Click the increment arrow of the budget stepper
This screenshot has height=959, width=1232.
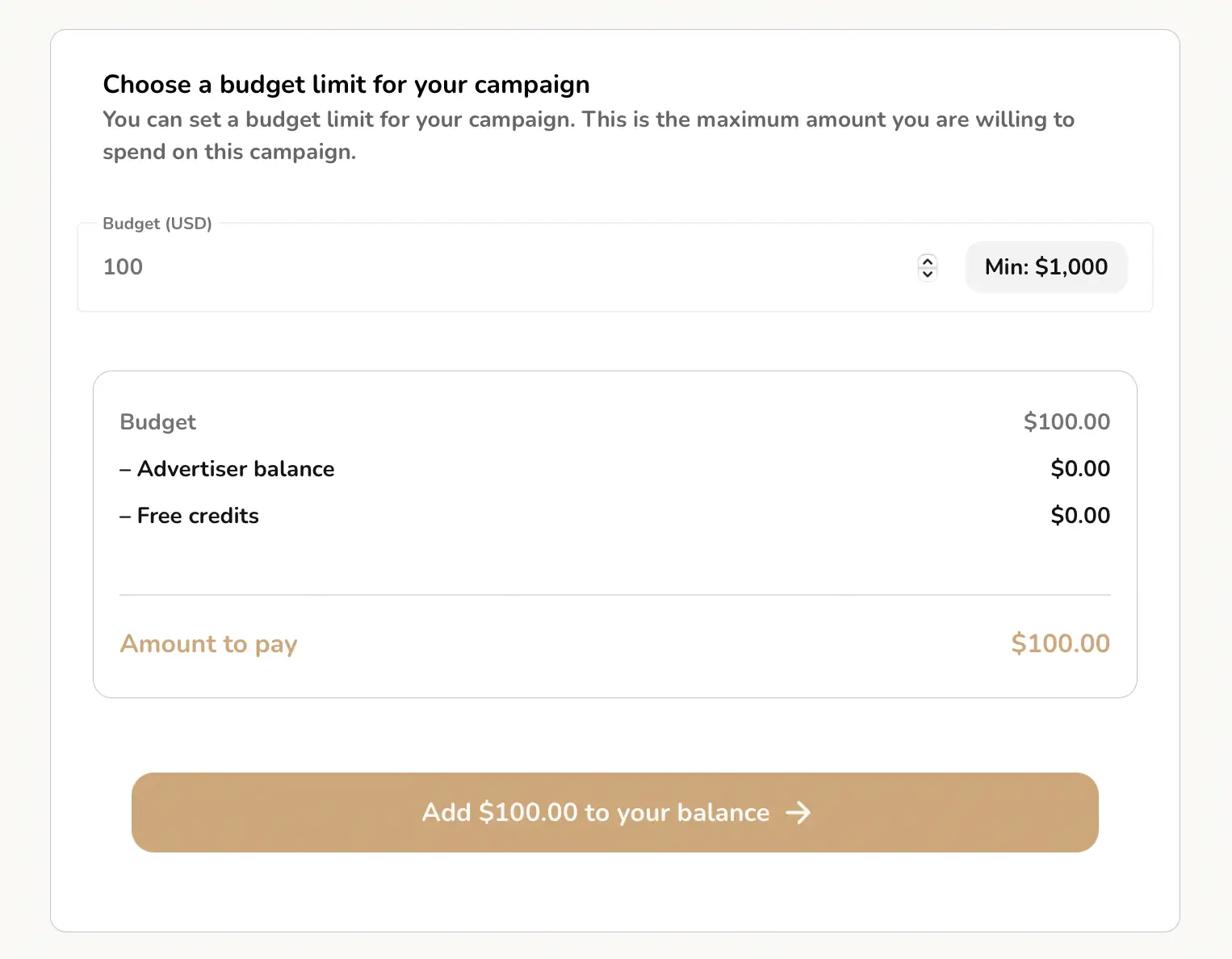point(928,261)
